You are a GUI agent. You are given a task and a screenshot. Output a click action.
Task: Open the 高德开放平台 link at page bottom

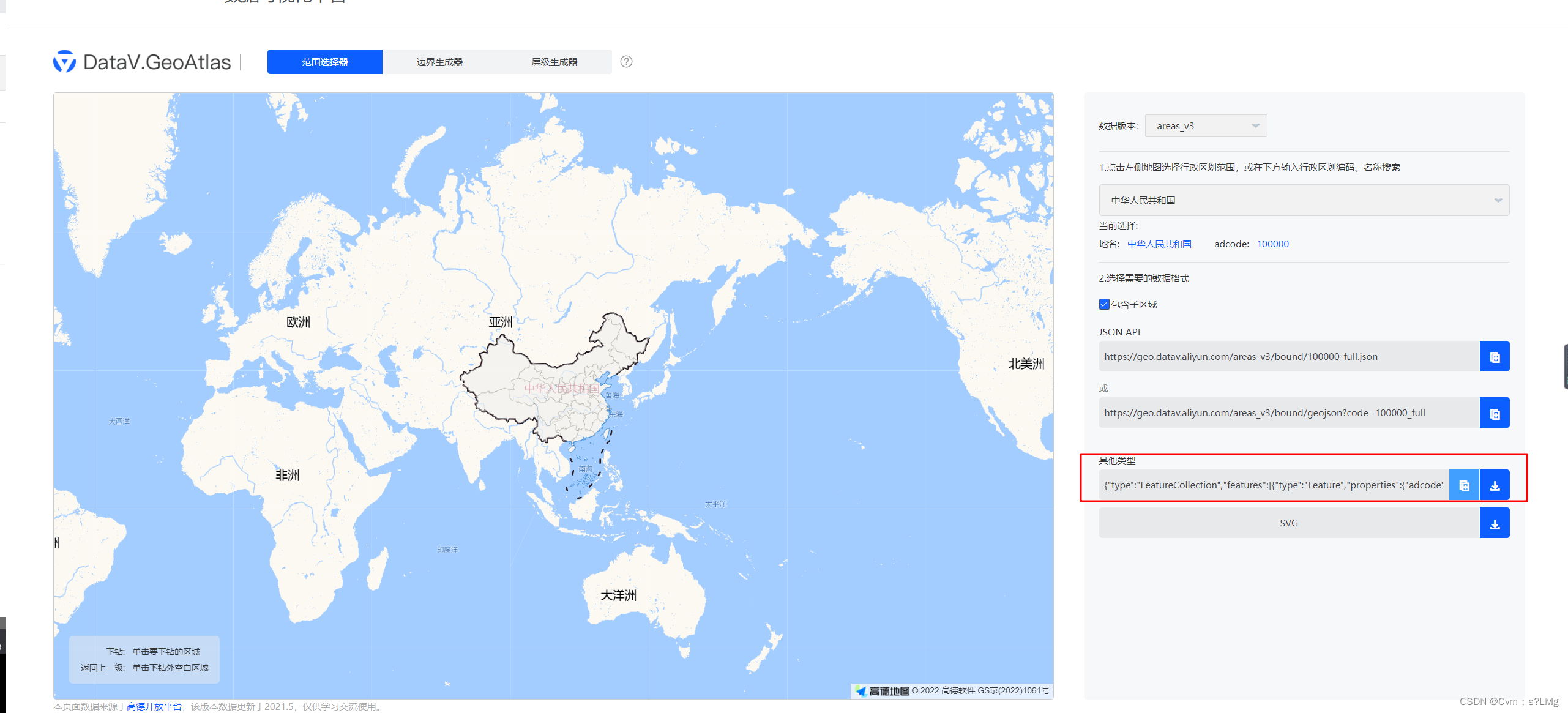(x=153, y=705)
